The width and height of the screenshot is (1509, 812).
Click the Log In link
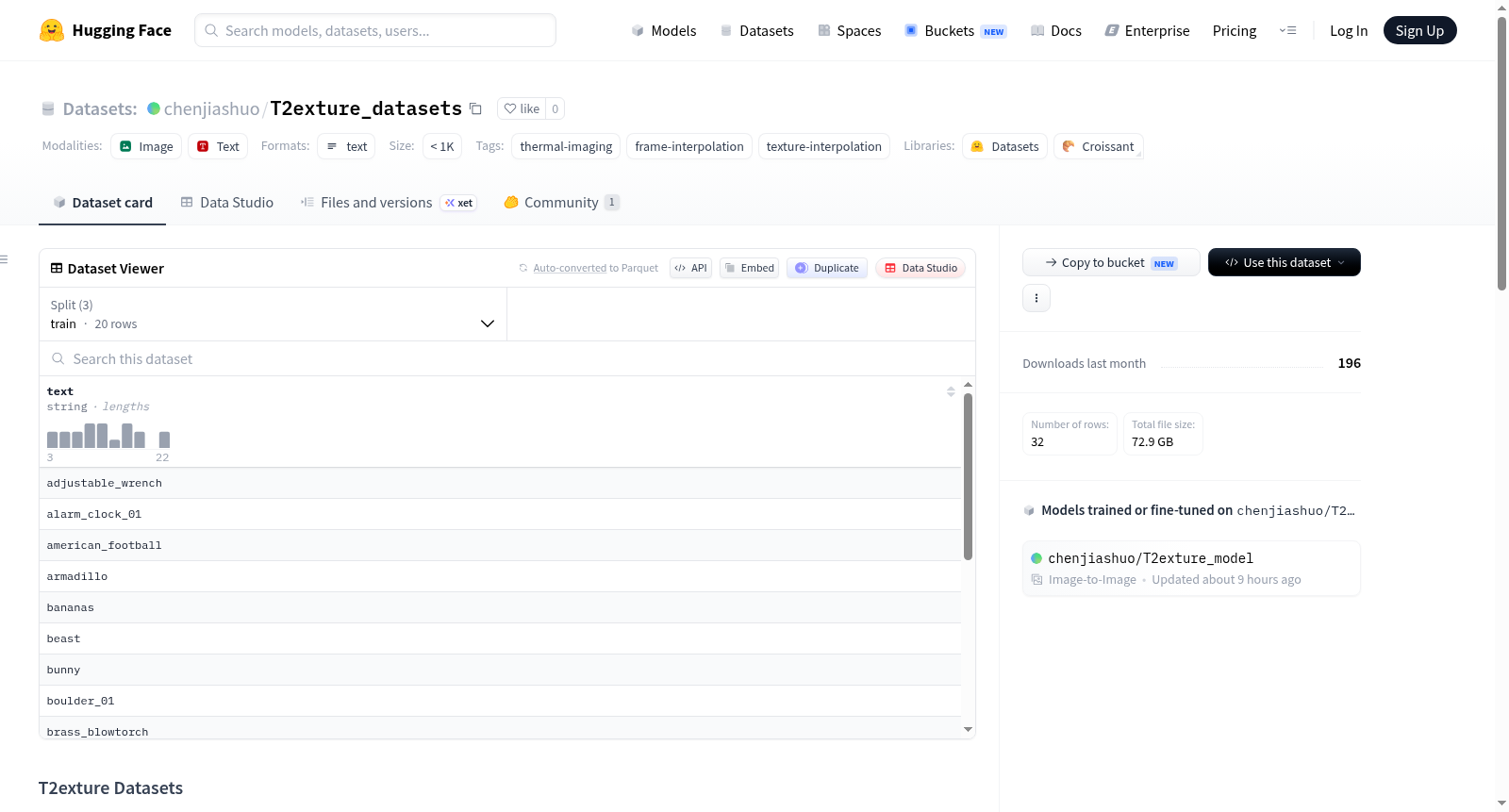[x=1349, y=30]
